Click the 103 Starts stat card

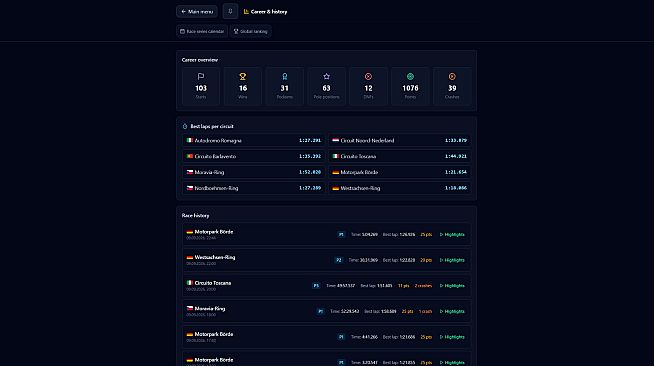pyautogui.click(x=201, y=86)
